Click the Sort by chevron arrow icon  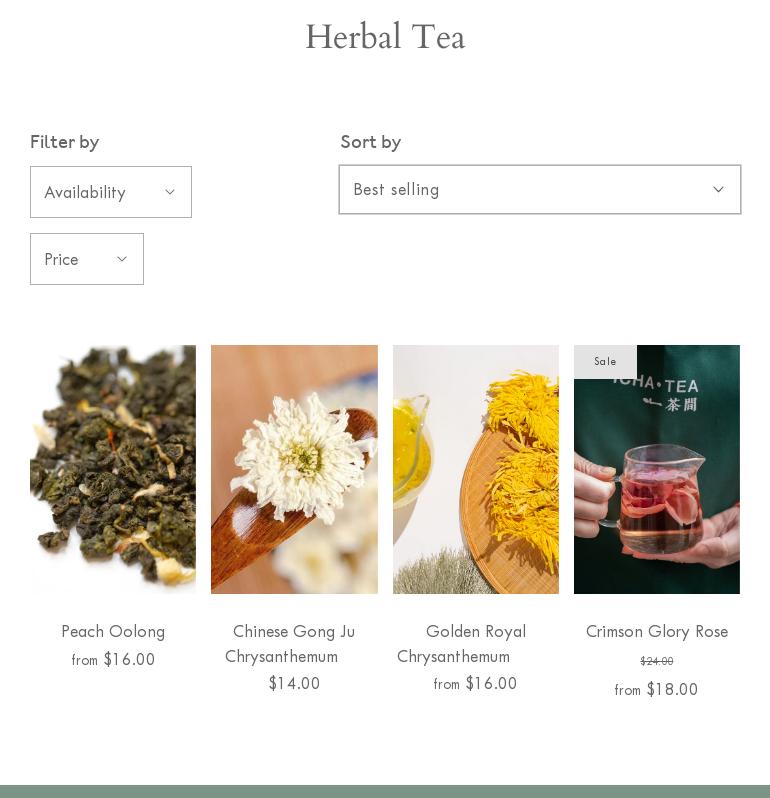pos(718,189)
